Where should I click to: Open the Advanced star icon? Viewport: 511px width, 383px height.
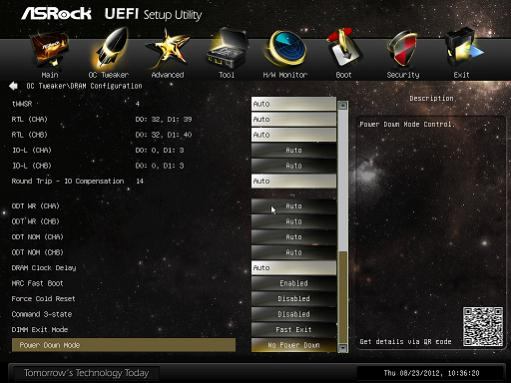pyautogui.click(x=169, y=49)
